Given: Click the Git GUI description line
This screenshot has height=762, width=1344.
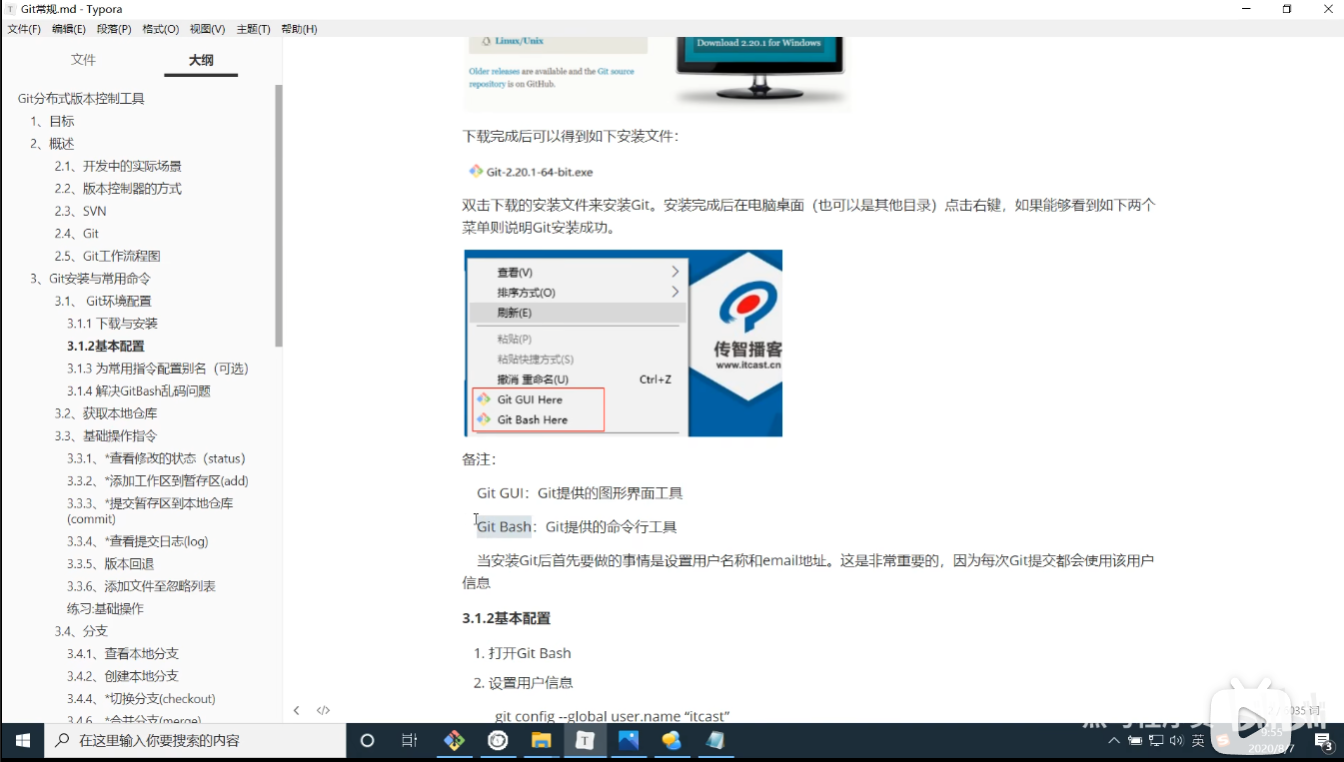Looking at the screenshot, I should point(580,493).
